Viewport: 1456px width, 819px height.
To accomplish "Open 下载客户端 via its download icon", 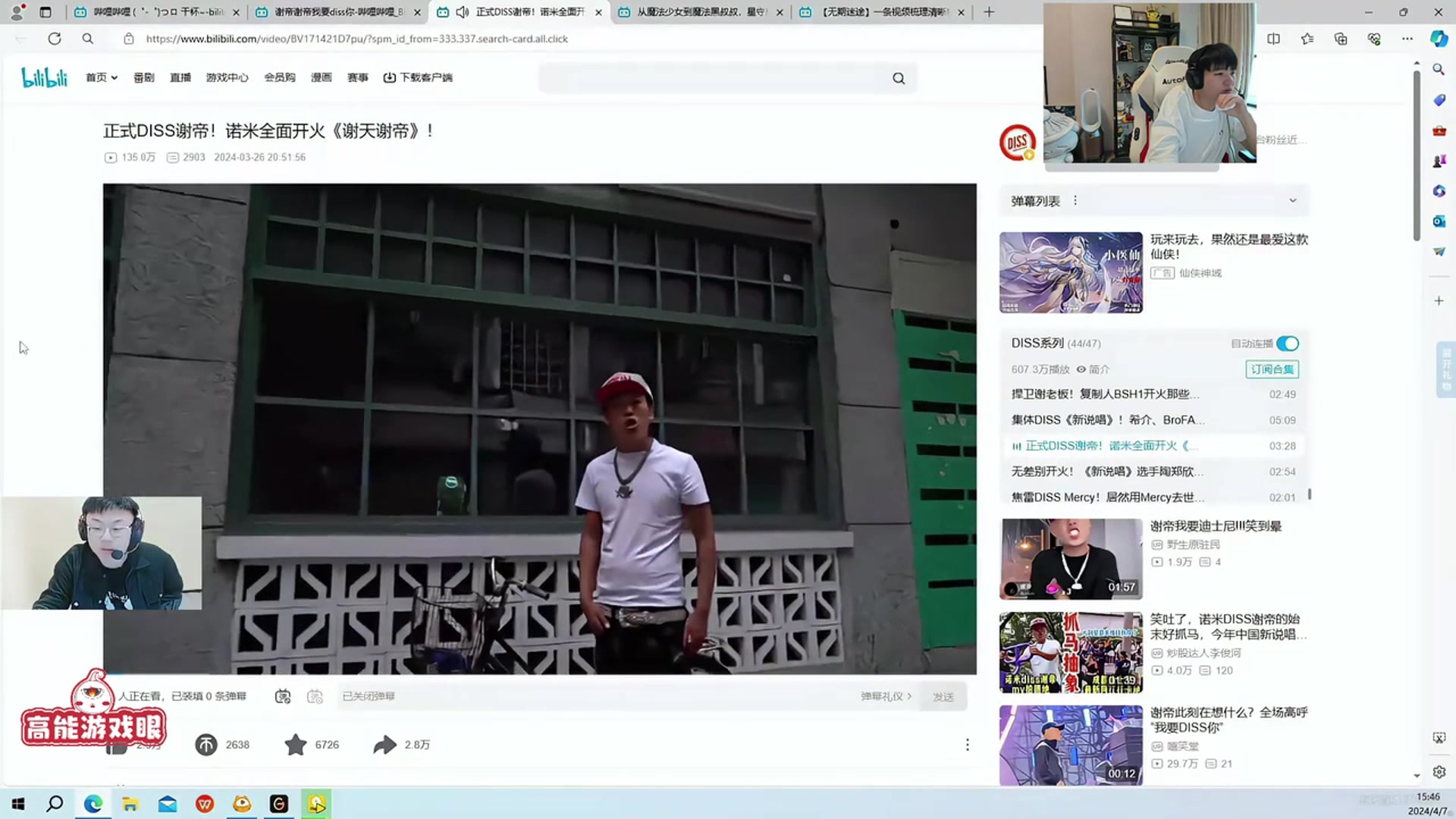I will [x=389, y=77].
